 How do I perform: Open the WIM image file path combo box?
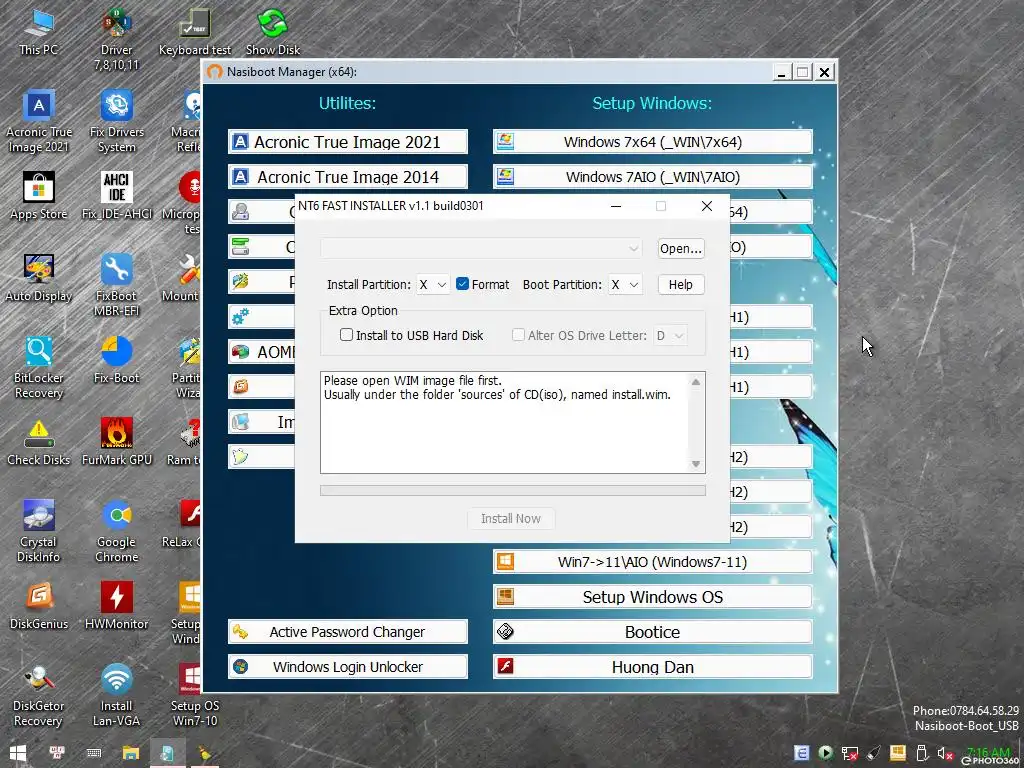[x=481, y=248]
